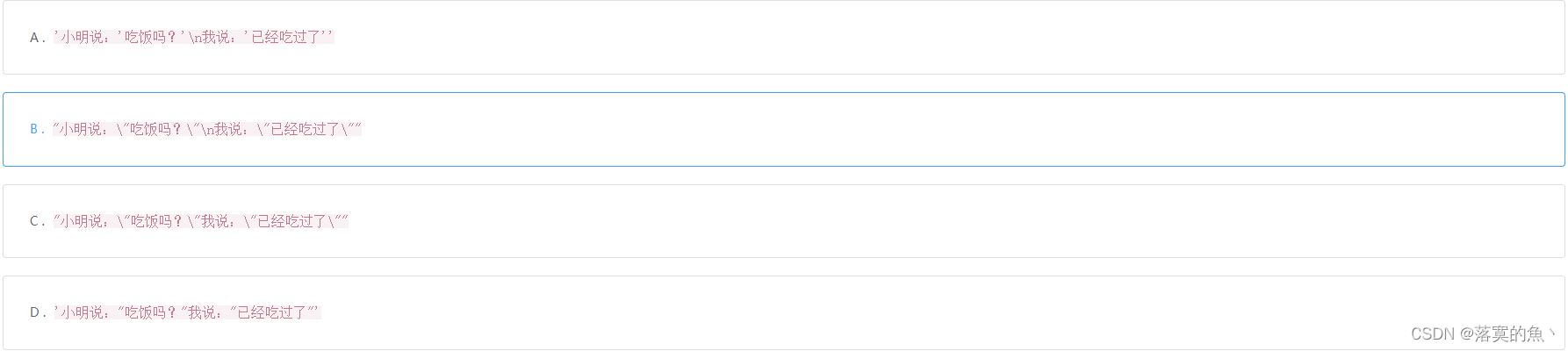
Task: Click the blue letter label 'B.'
Action: point(37,129)
